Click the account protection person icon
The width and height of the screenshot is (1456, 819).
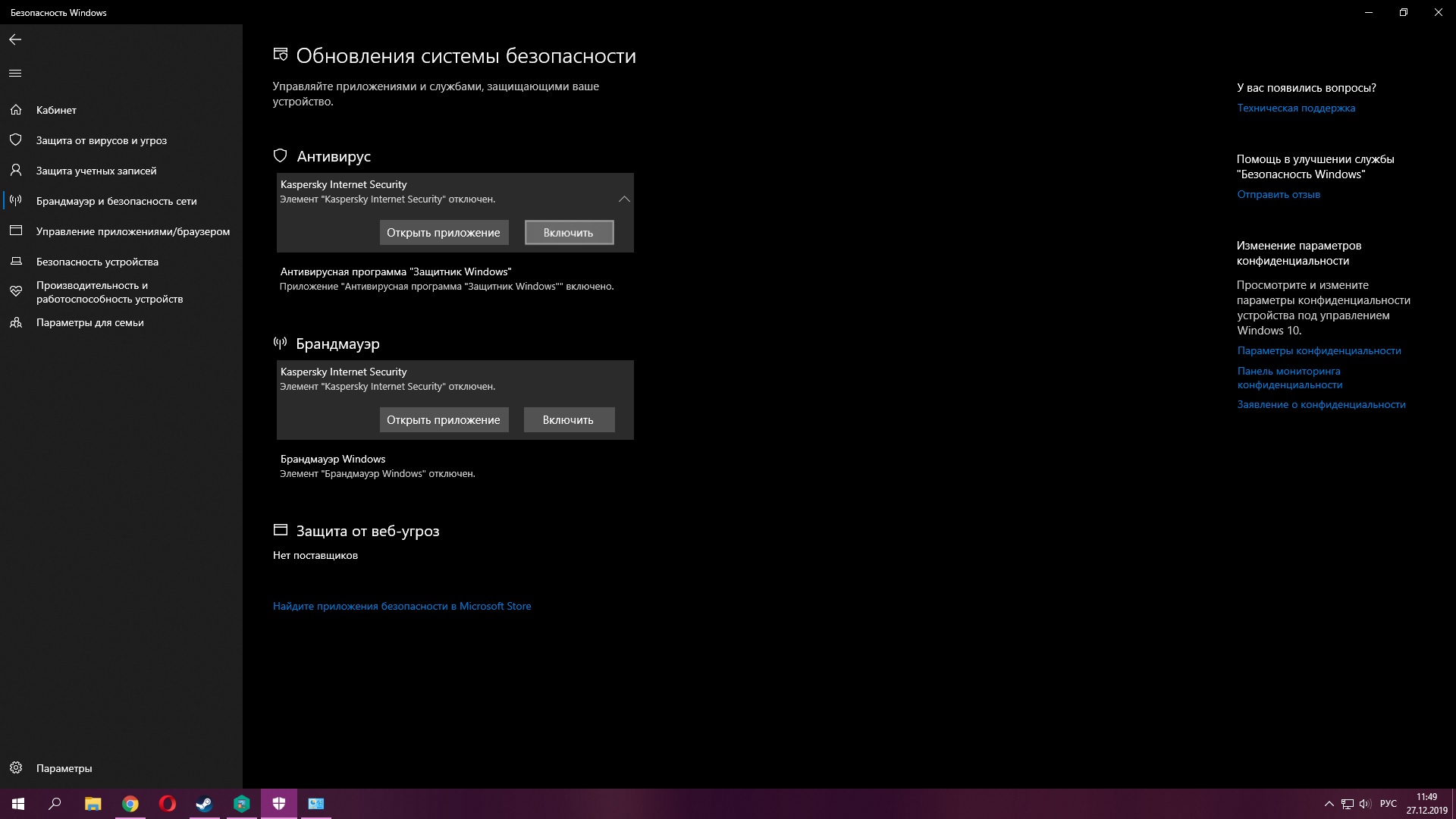tap(16, 171)
